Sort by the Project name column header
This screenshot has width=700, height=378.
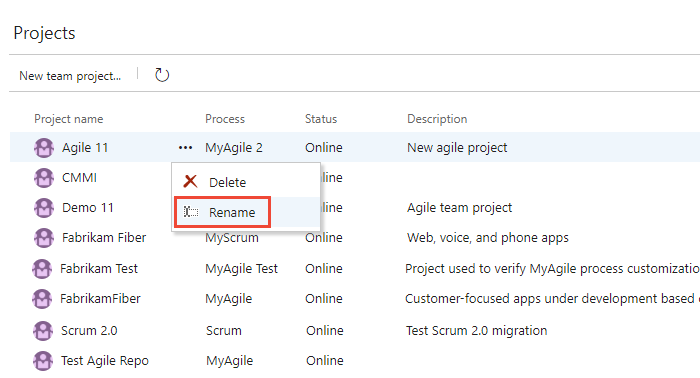[x=69, y=119]
